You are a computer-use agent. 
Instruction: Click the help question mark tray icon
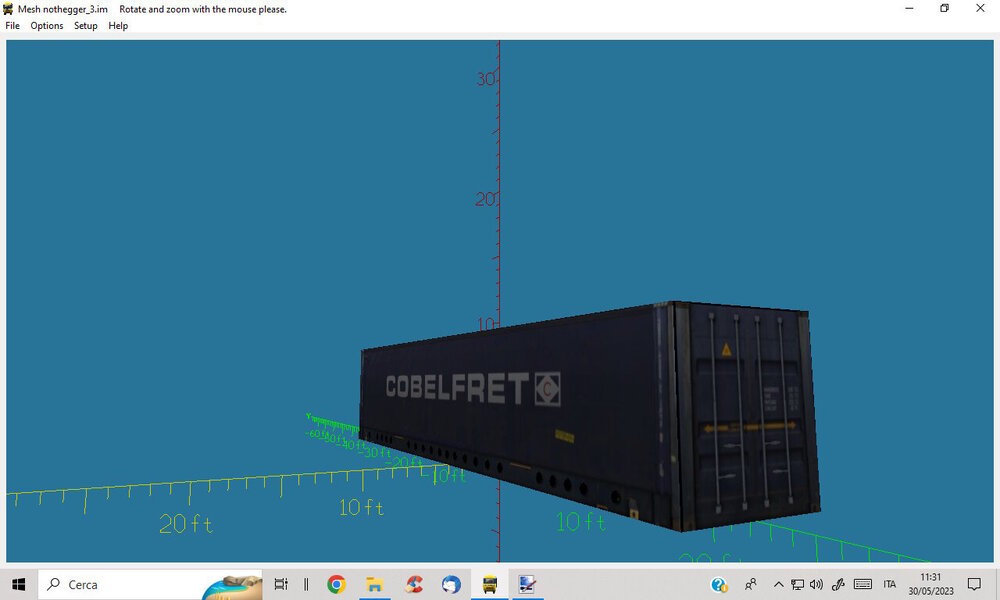(x=719, y=584)
